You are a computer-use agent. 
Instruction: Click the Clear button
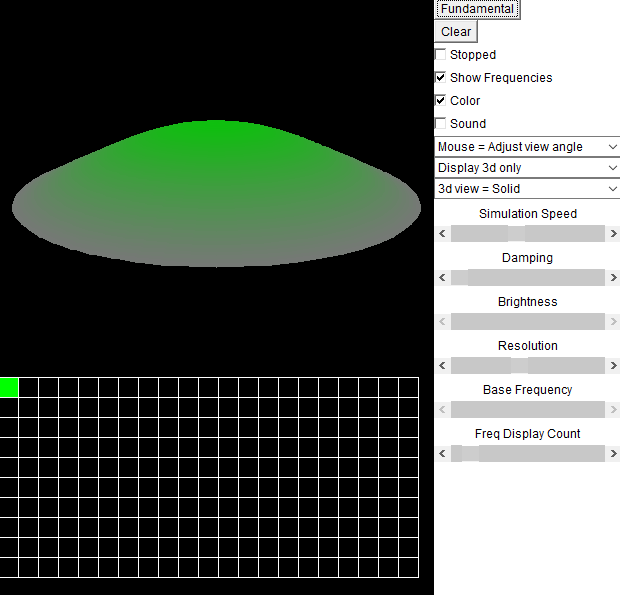(x=456, y=32)
